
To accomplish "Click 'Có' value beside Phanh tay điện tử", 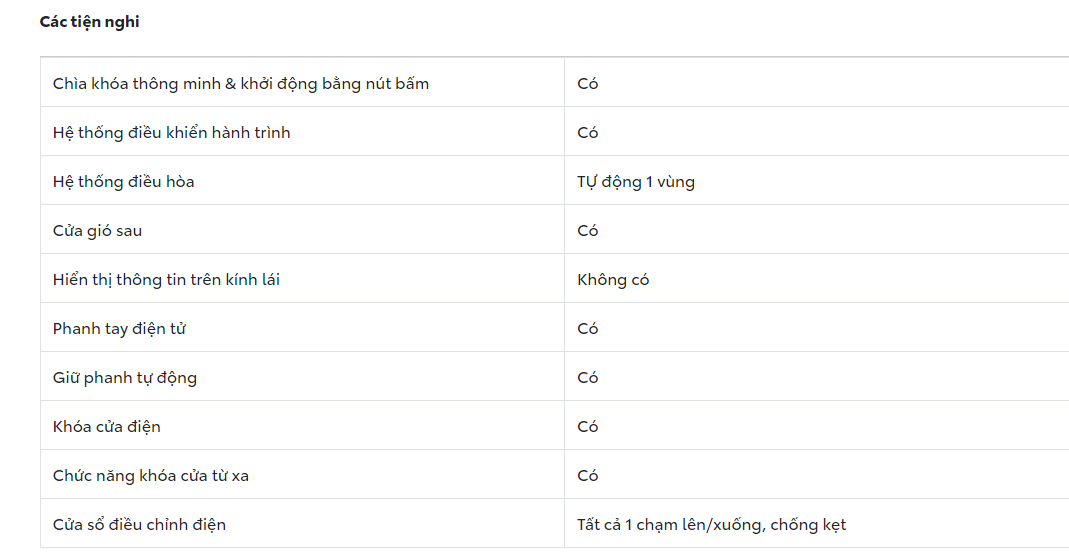I will pyautogui.click(x=588, y=329).
